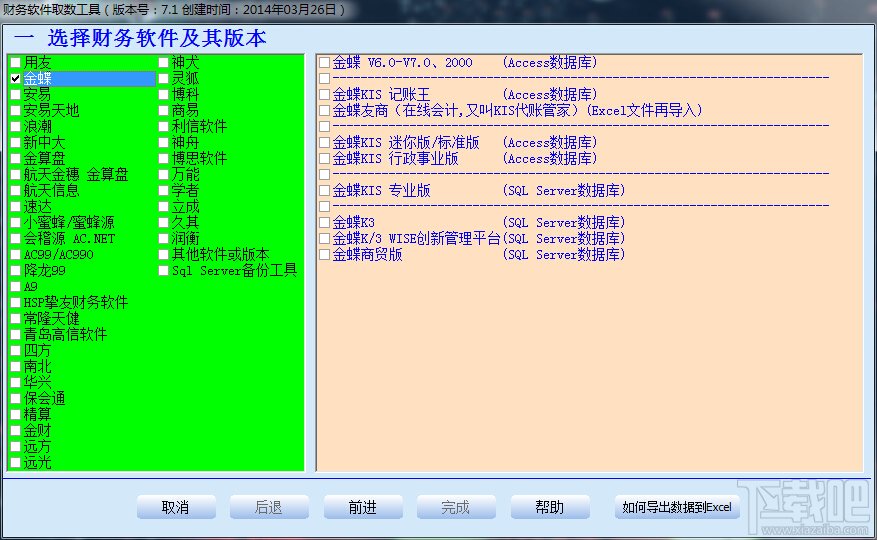Check 金蝶K/3 WISE创新管理平台 checkbox
The height and width of the screenshot is (540, 877).
324,238
